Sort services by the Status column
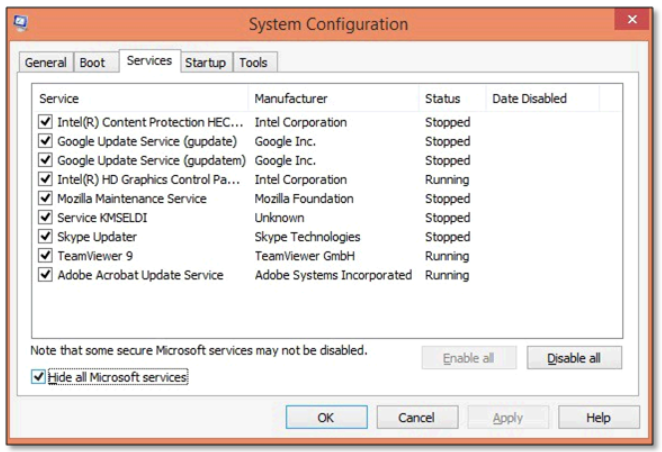The width and height of the screenshot is (662, 452). point(443,99)
